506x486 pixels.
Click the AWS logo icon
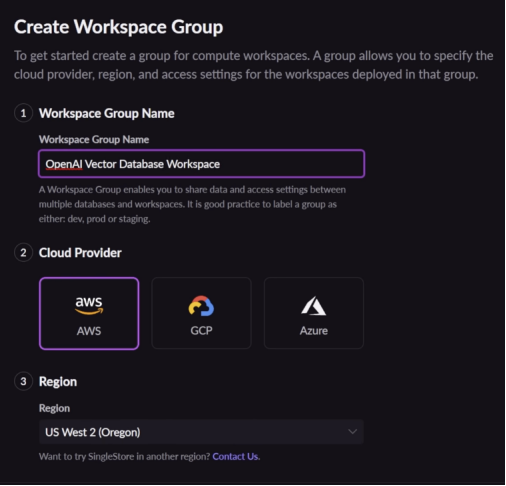point(89,305)
